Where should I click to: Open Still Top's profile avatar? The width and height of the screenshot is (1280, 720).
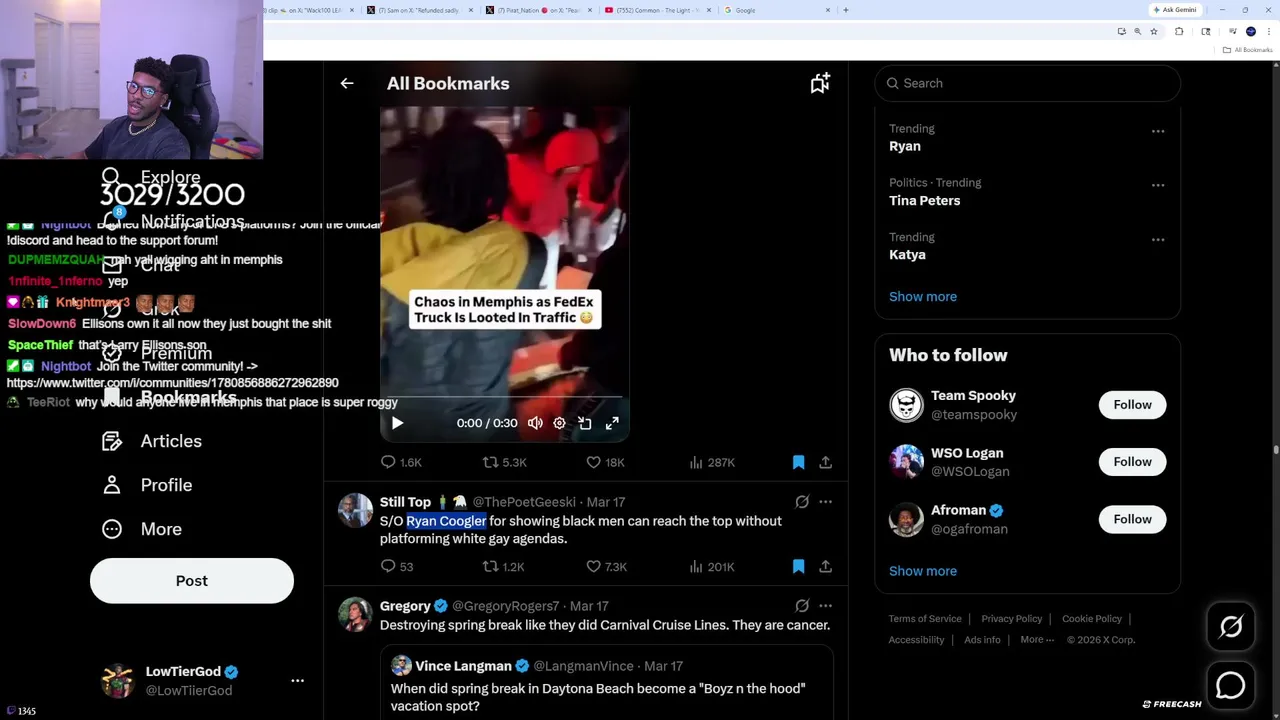pos(355,510)
